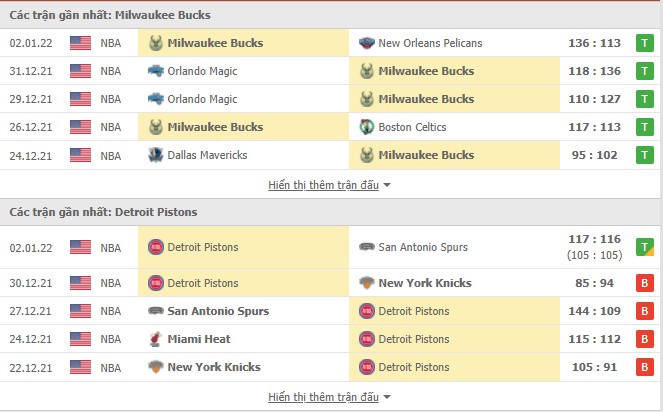The width and height of the screenshot is (663, 412).
Task: Click the New Orleans Pelicans team logo
Action: (x=367, y=43)
